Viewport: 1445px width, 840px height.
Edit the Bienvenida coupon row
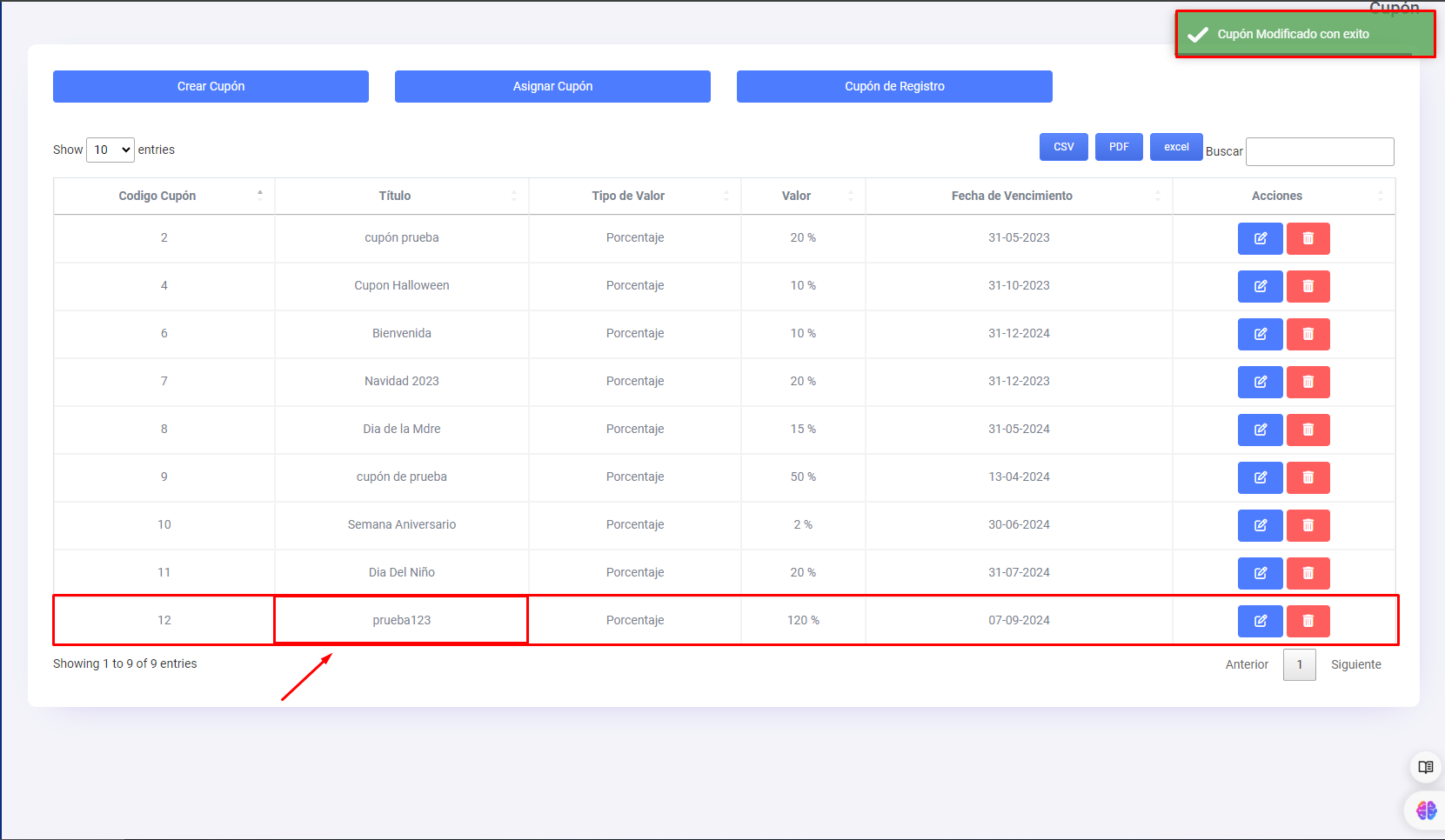1260,334
